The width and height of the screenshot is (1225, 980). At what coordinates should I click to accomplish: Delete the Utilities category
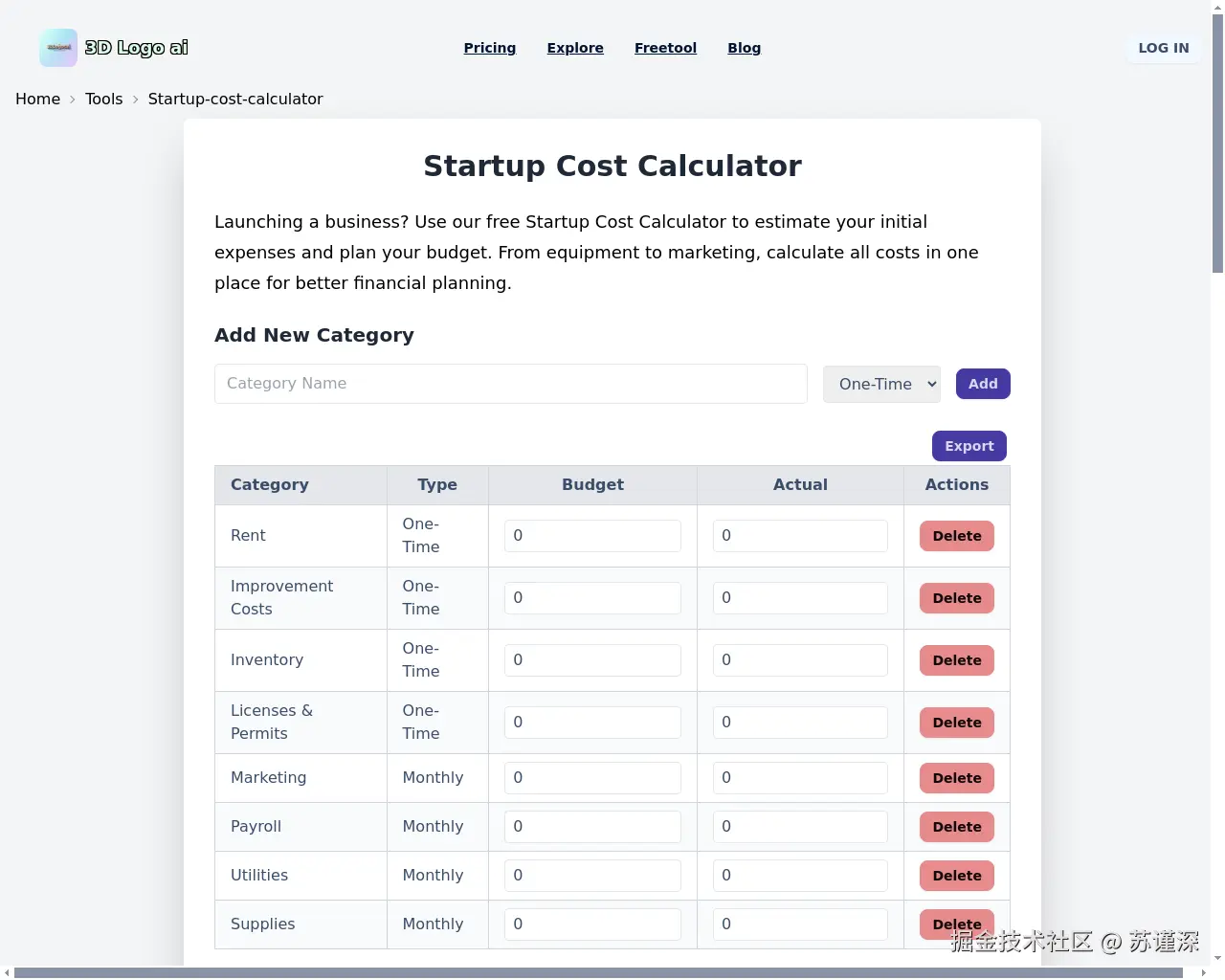click(956, 876)
